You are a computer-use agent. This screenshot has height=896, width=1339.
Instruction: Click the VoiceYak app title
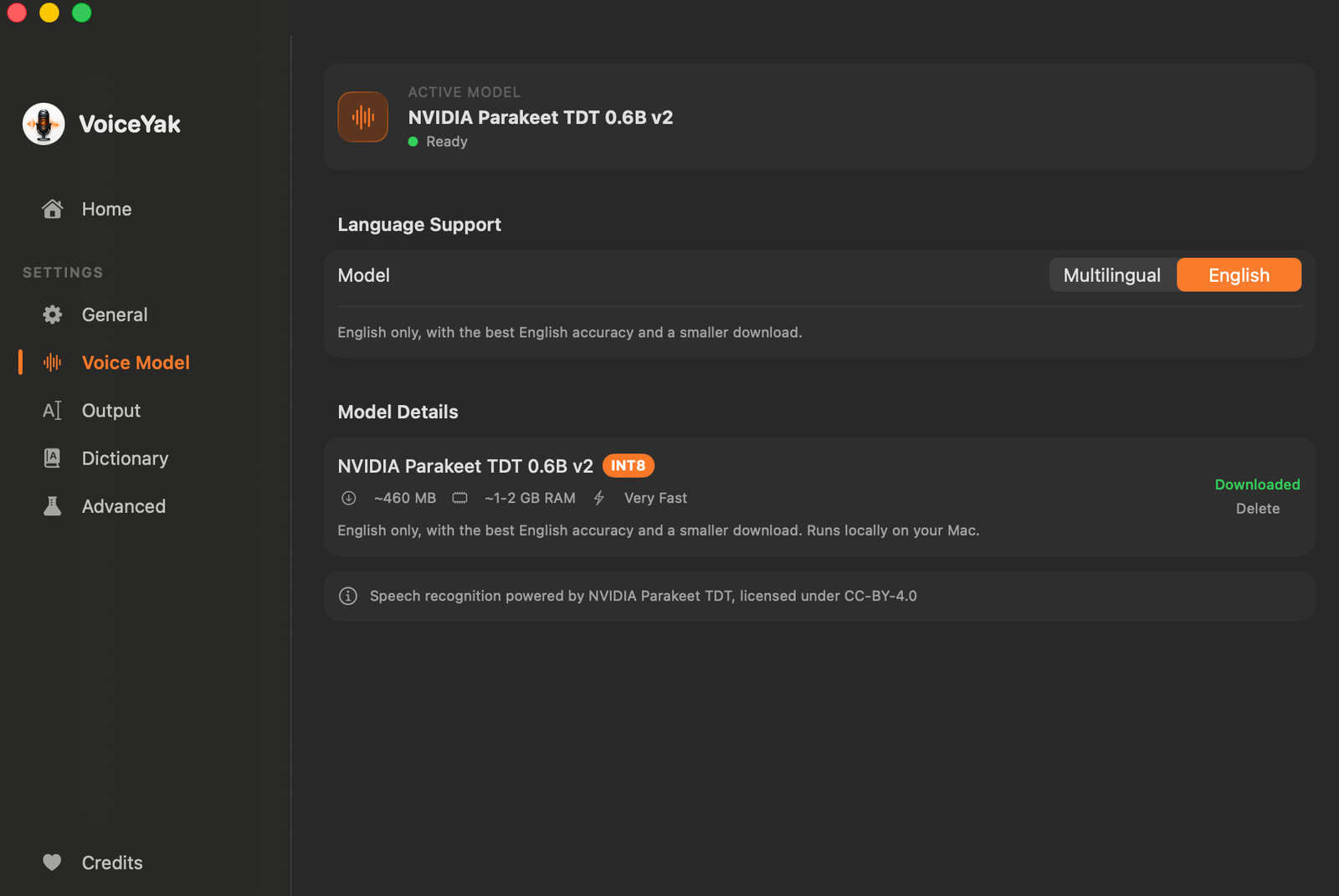click(x=130, y=125)
